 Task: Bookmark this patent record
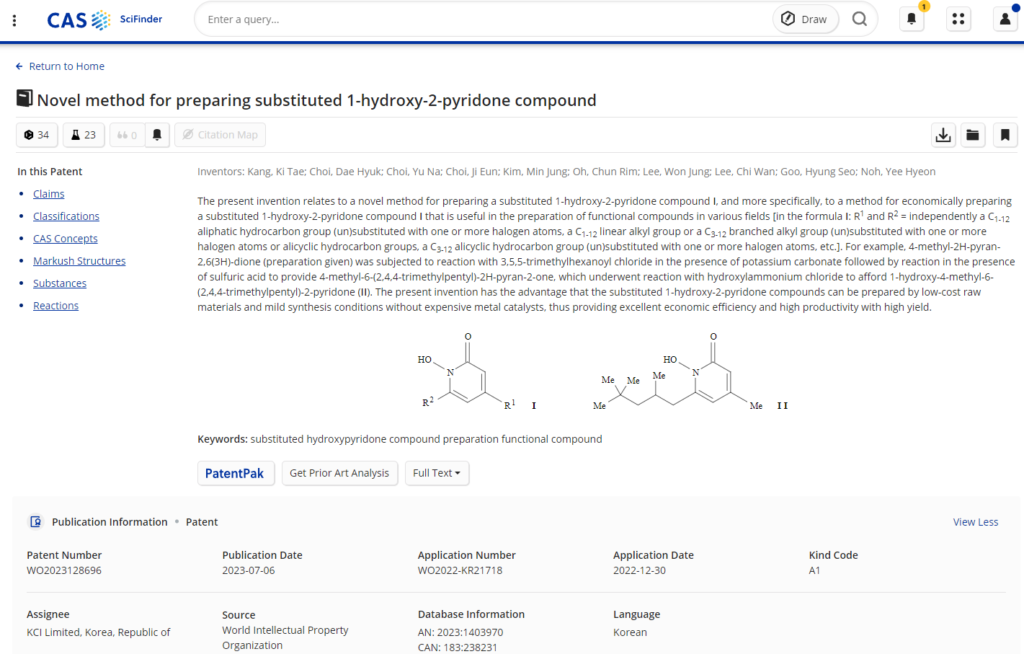click(x=1004, y=135)
